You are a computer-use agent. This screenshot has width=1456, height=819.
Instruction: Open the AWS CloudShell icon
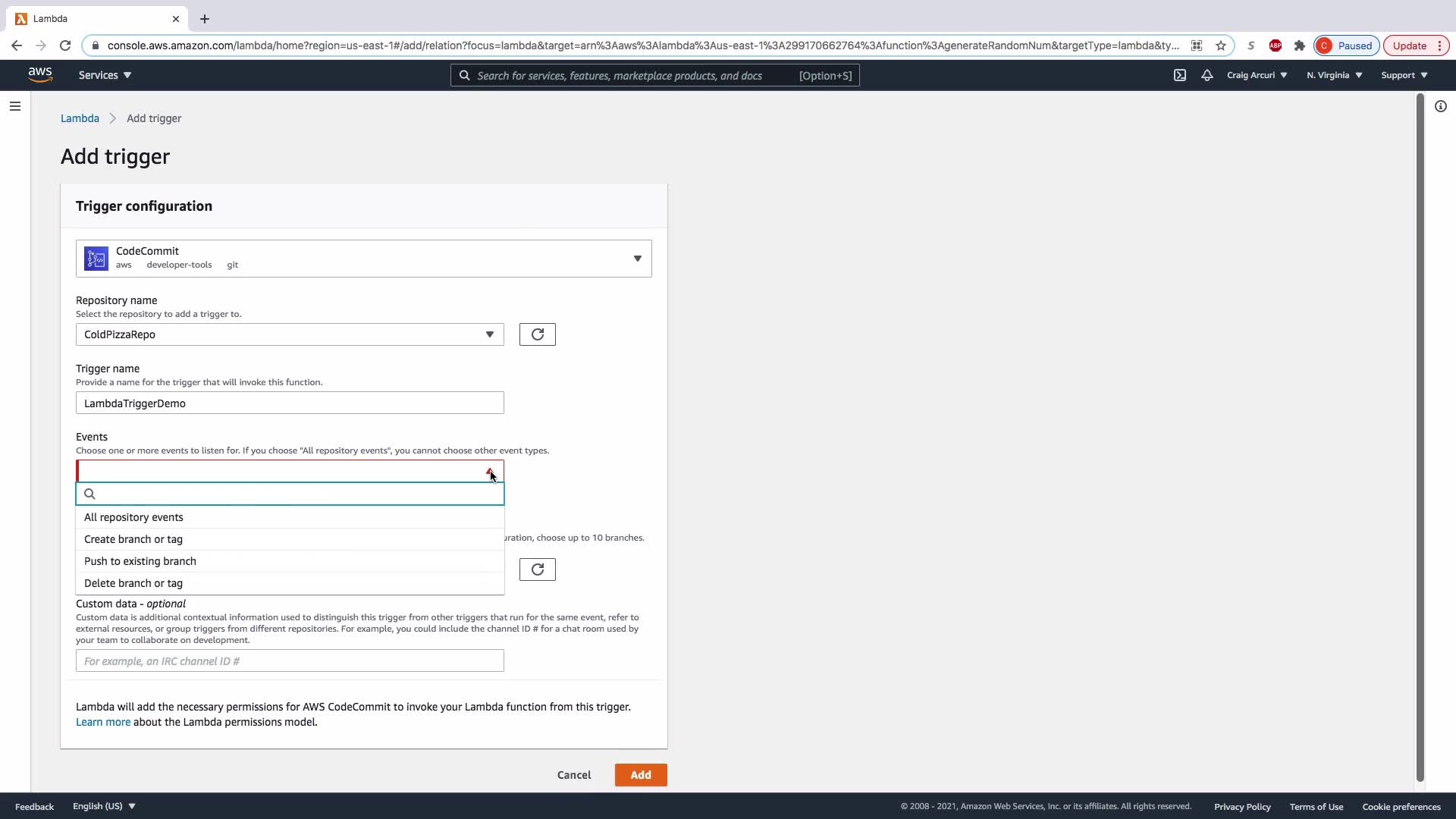(1179, 75)
